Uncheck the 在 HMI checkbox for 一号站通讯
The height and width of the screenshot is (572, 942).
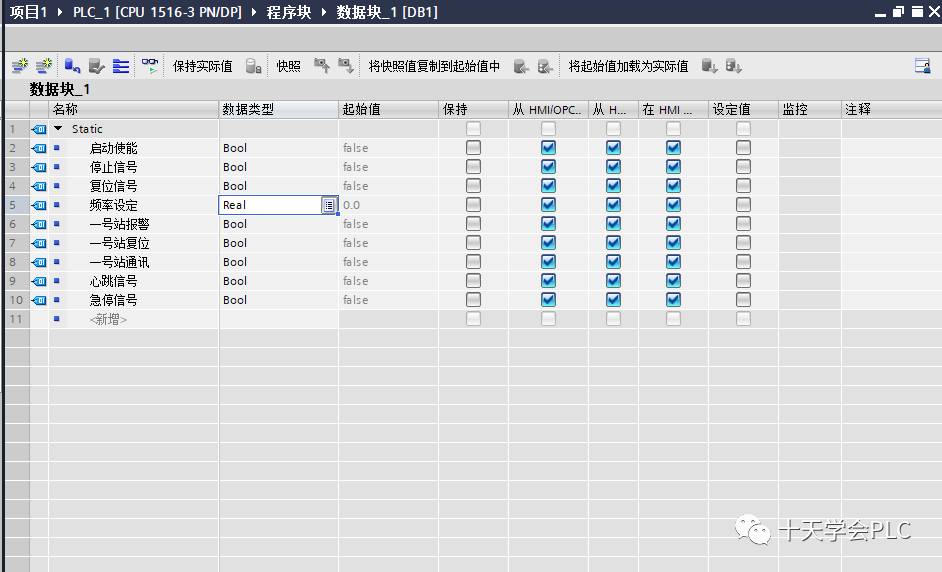click(x=673, y=262)
